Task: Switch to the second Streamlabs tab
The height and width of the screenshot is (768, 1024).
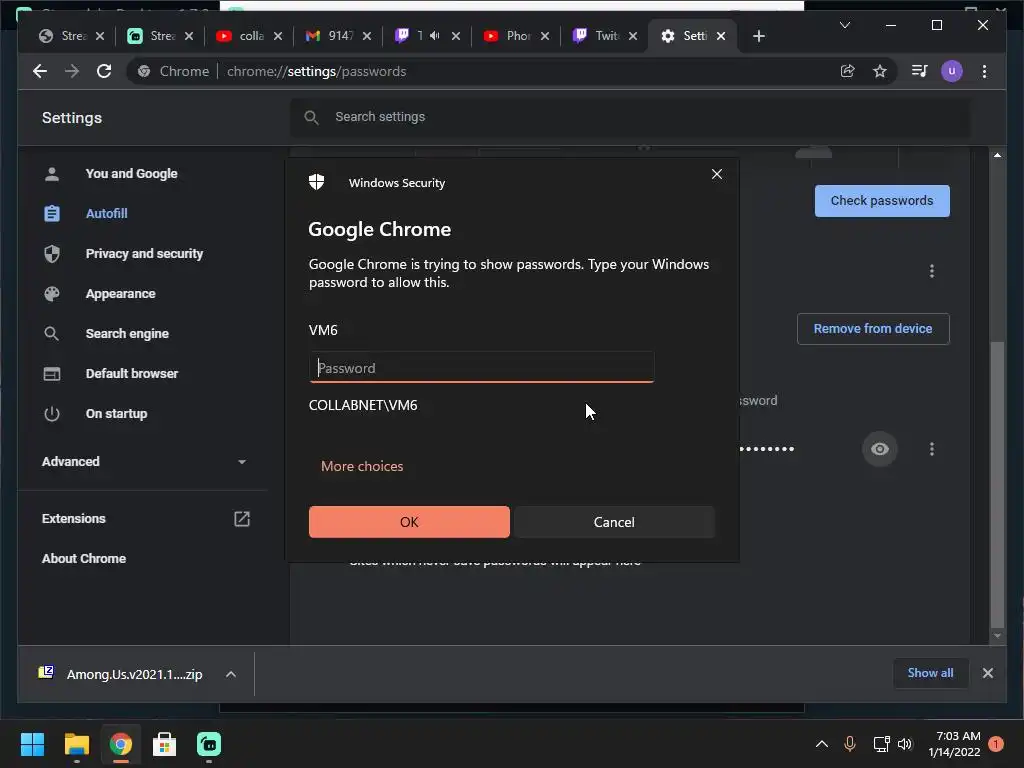Action: [x=153, y=36]
